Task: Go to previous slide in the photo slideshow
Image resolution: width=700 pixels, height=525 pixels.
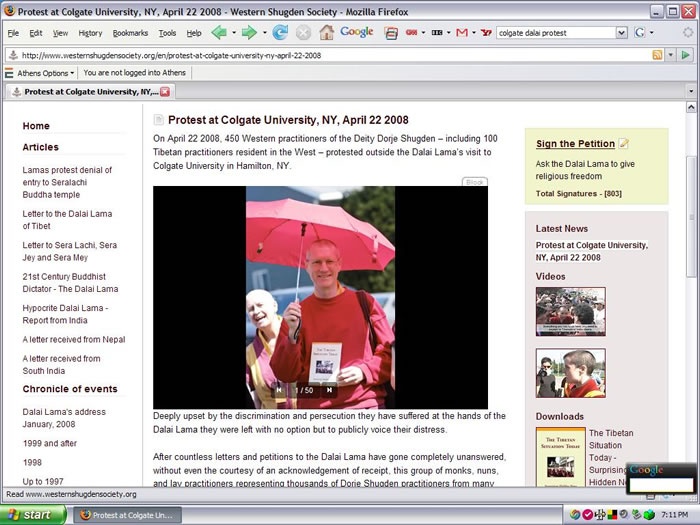Action: click(279, 390)
